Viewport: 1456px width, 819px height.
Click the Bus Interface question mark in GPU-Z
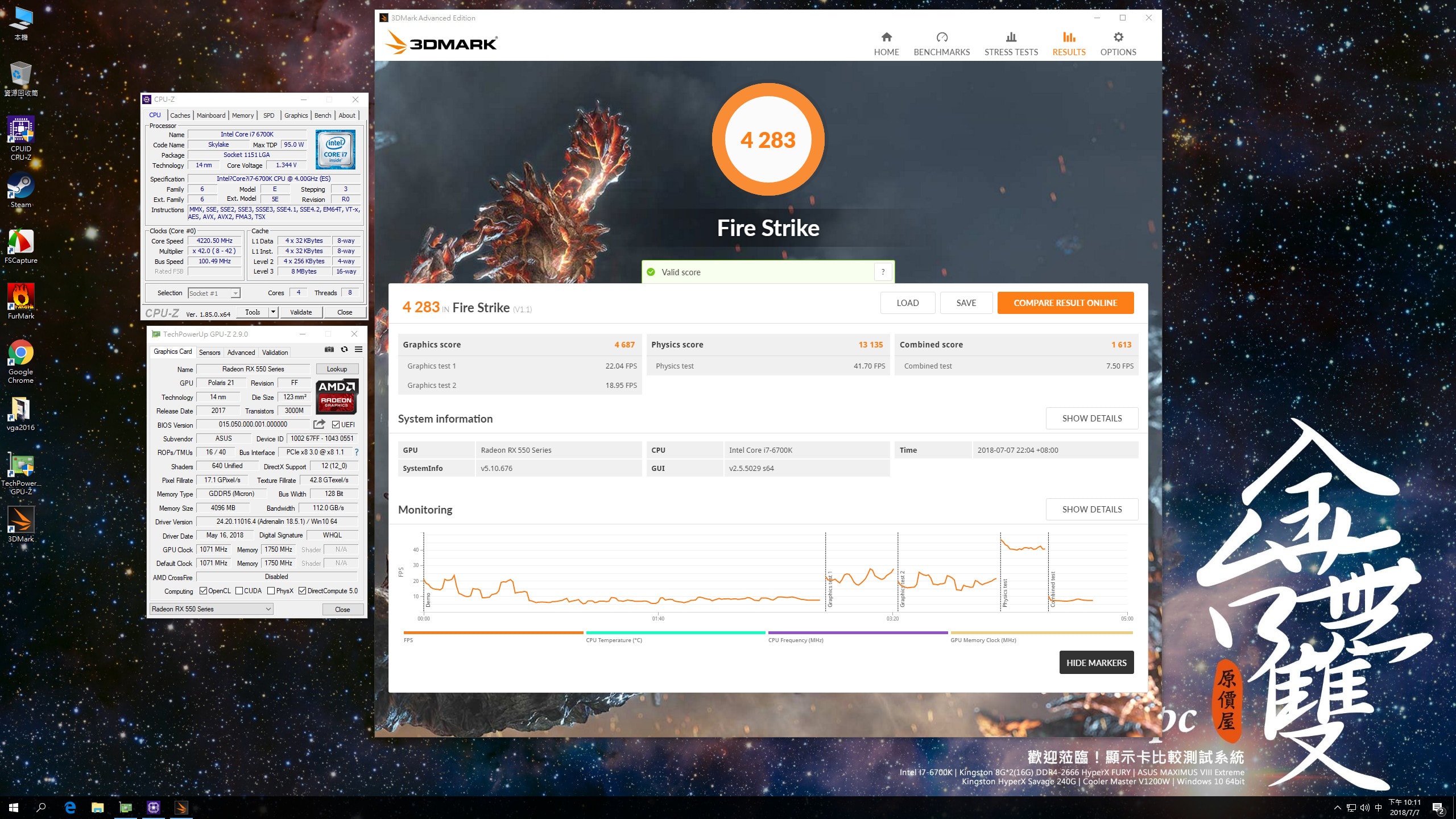coord(357,452)
